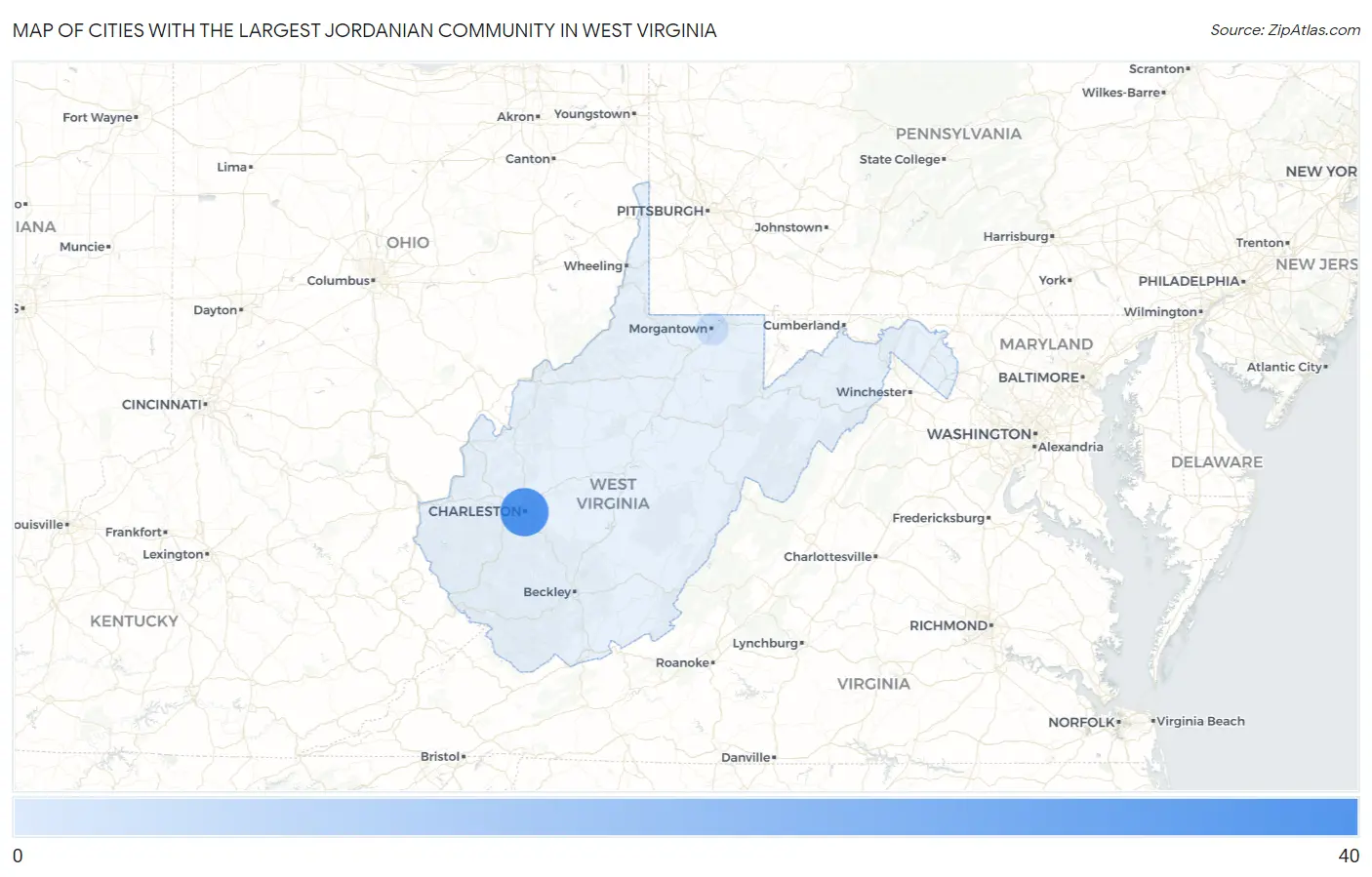Click the 'Akron' city label
The image size is (1372, 877).
(515, 116)
